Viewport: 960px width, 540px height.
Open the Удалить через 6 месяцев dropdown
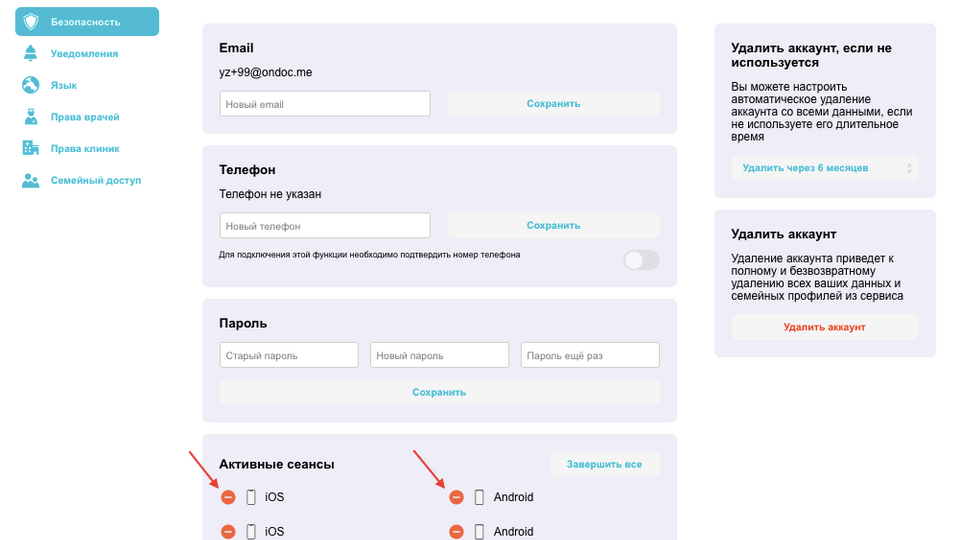(x=824, y=168)
